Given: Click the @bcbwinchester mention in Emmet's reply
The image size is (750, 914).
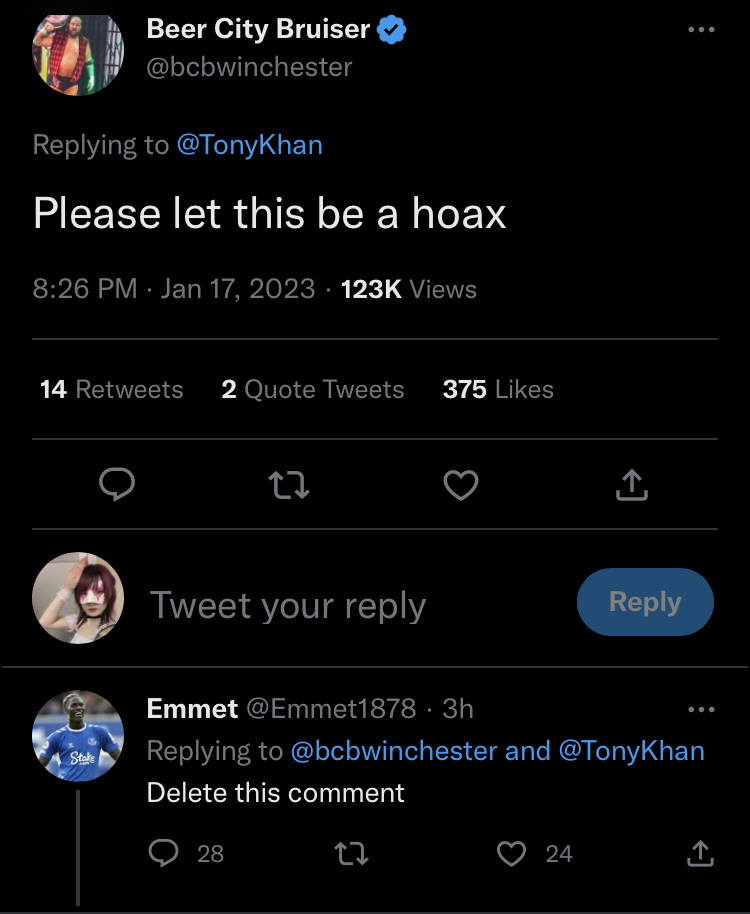Looking at the screenshot, I should click(x=393, y=751).
